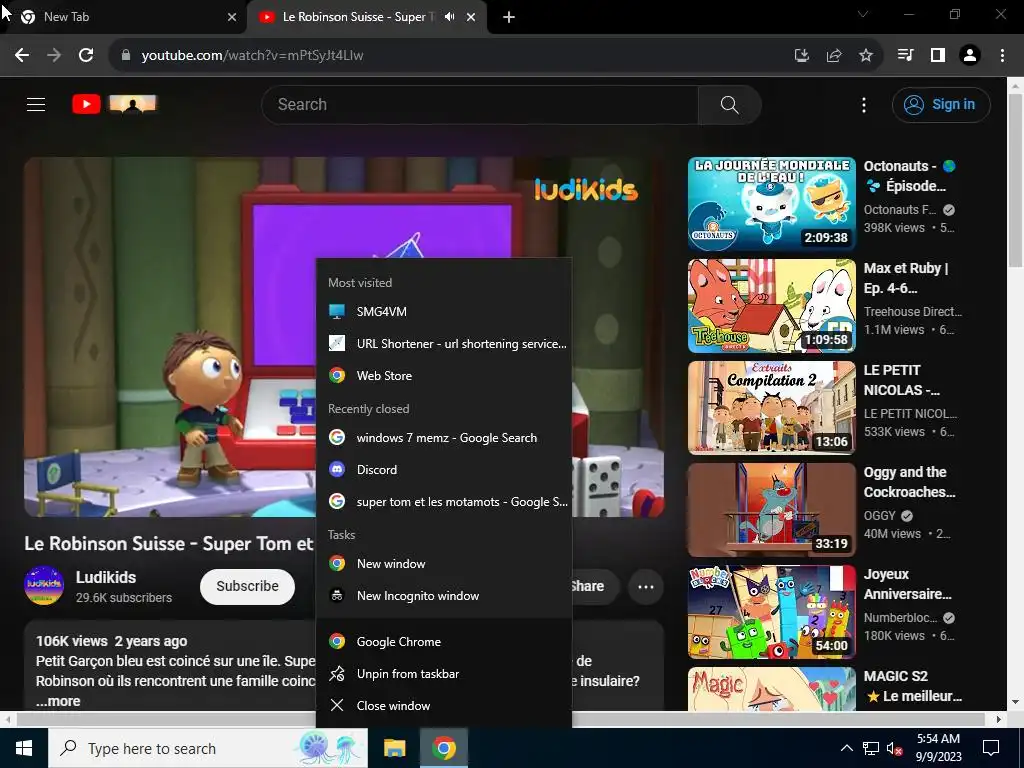The image size is (1024, 768).
Task: Open Chrome's three-dot menu
Action: pos(1002,56)
